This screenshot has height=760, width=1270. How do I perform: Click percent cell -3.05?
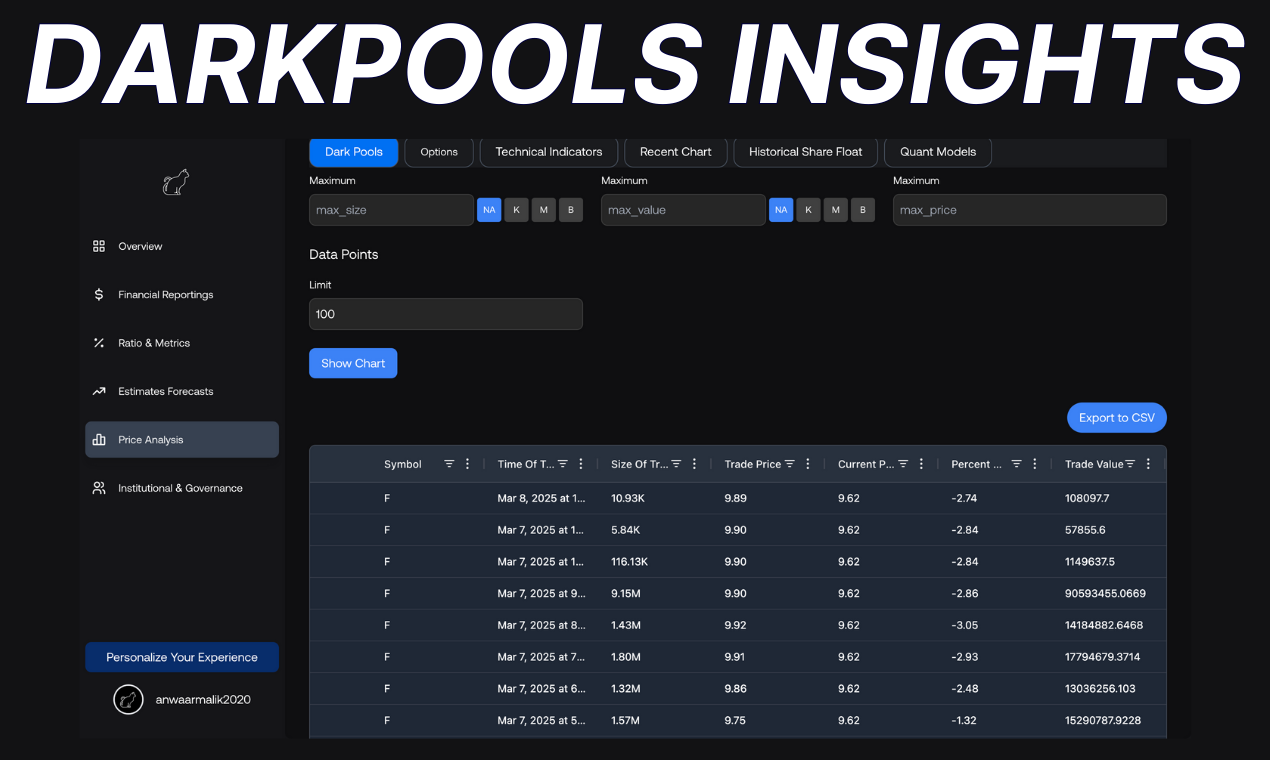tap(965, 625)
